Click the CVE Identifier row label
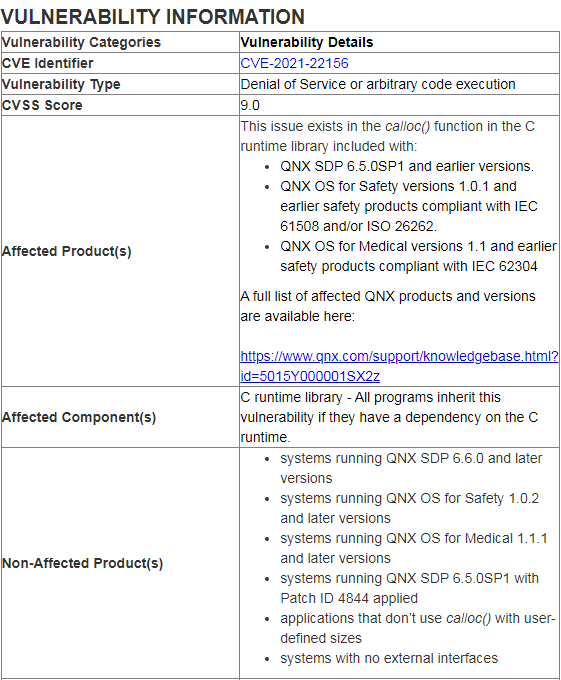The image size is (561, 680). [x=47, y=63]
